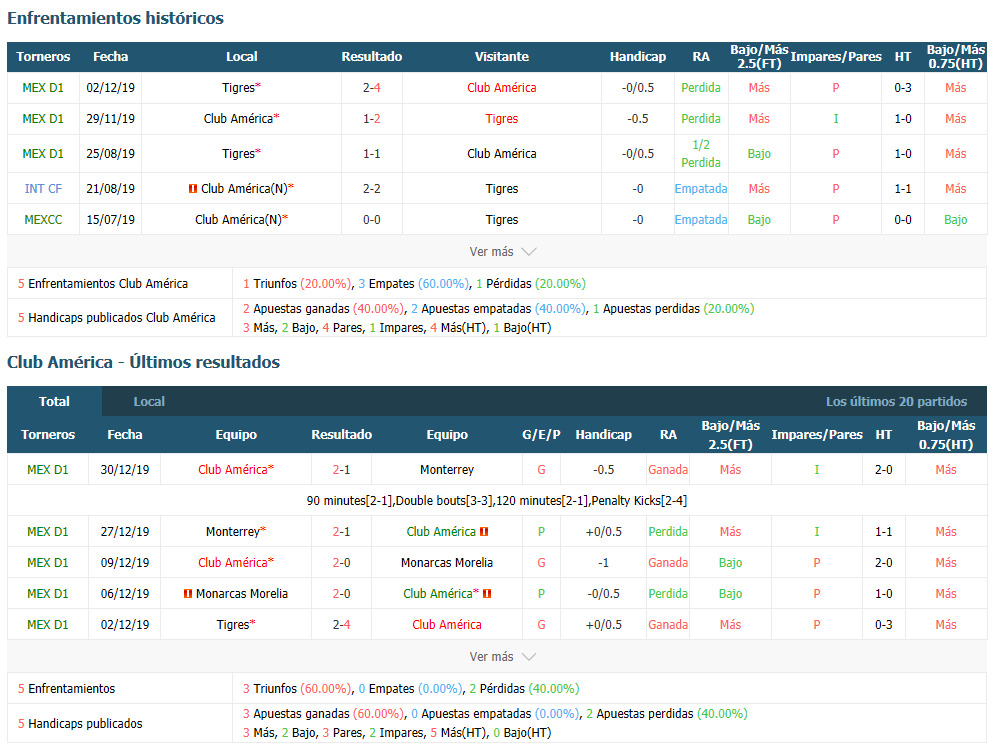Open MEXCC tournament link
This screenshot has height=746, width=999.
(43, 220)
